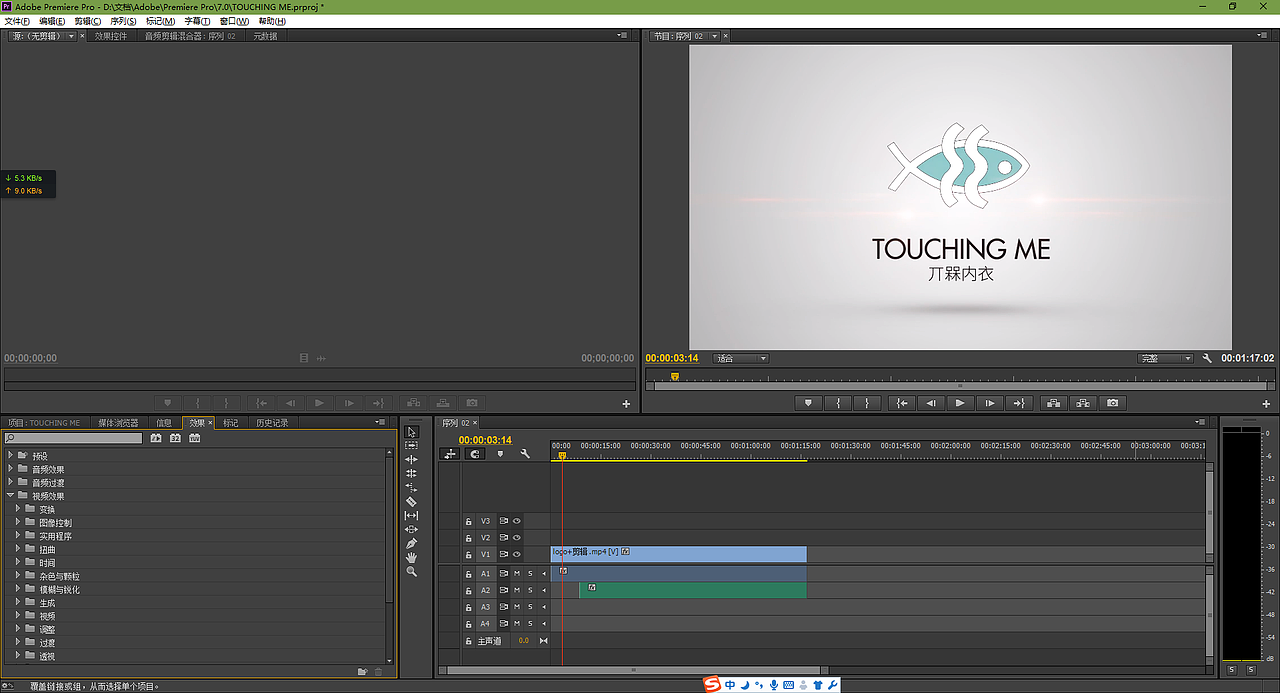This screenshot has width=1280, height=693.
Task: Expand the 模糊与锐化 subfolder
Action: click(18, 589)
